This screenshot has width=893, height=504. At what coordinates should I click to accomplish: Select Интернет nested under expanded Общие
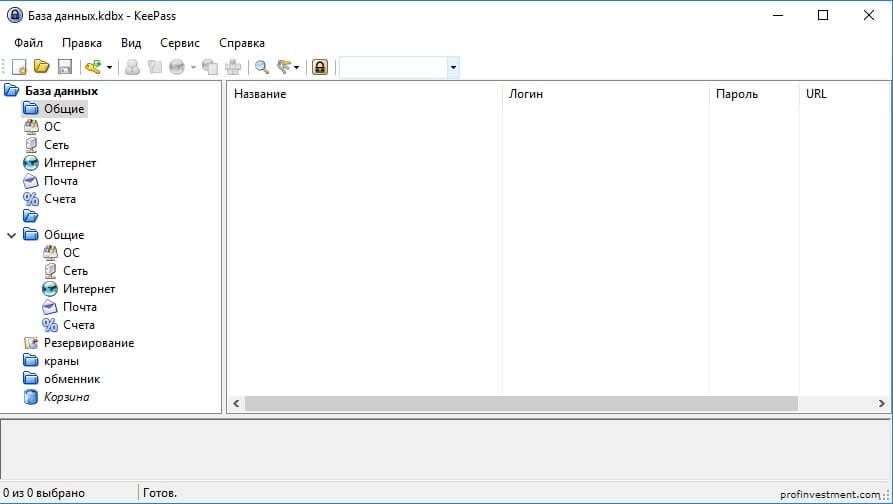[89, 289]
